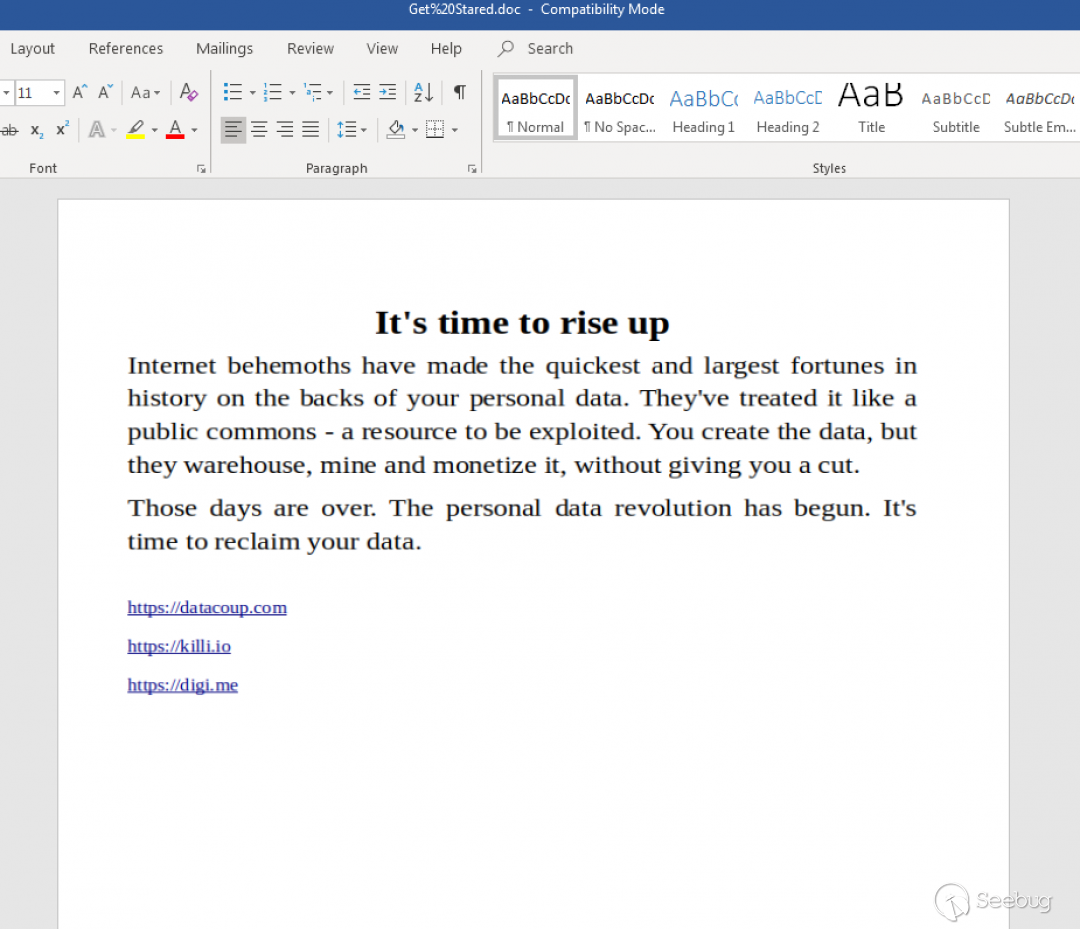Screen dimensions: 1080x929
Task: Switch to the Mailings tab
Action: [x=224, y=48]
